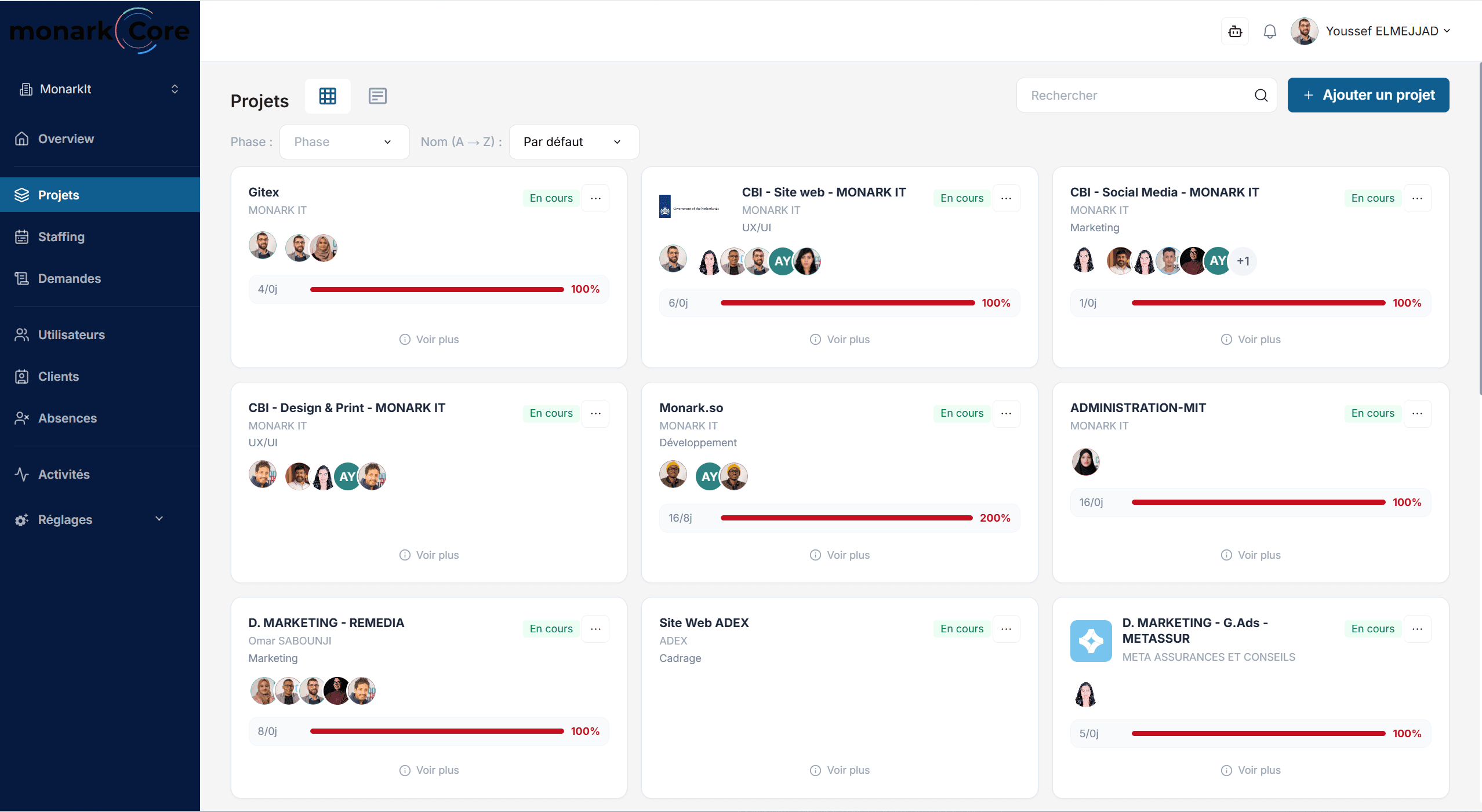This screenshot has height=812, width=1482.
Task: Click En cours status on Gitex card
Action: (551, 198)
